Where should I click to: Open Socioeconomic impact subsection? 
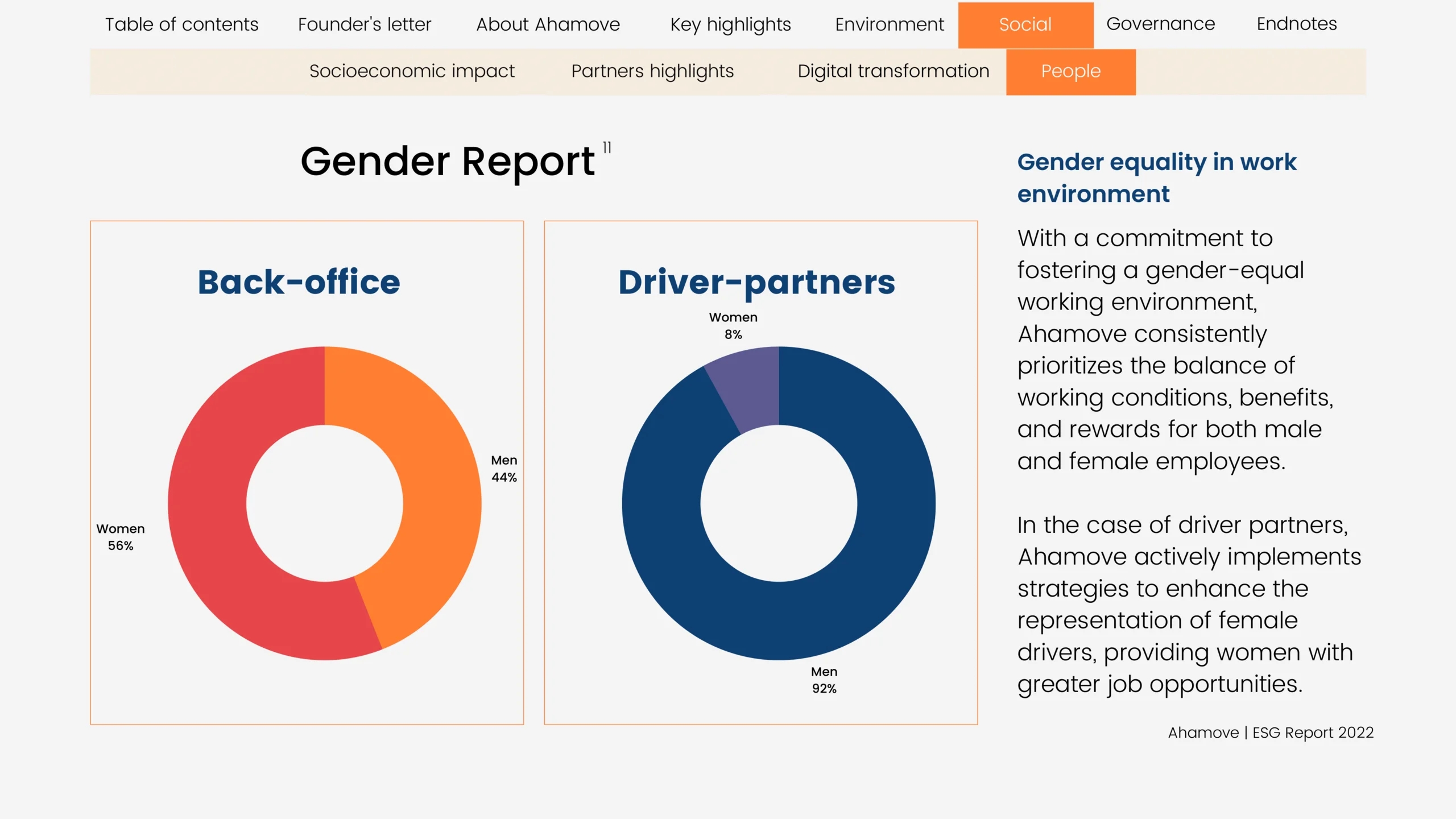pyautogui.click(x=412, y=71)
